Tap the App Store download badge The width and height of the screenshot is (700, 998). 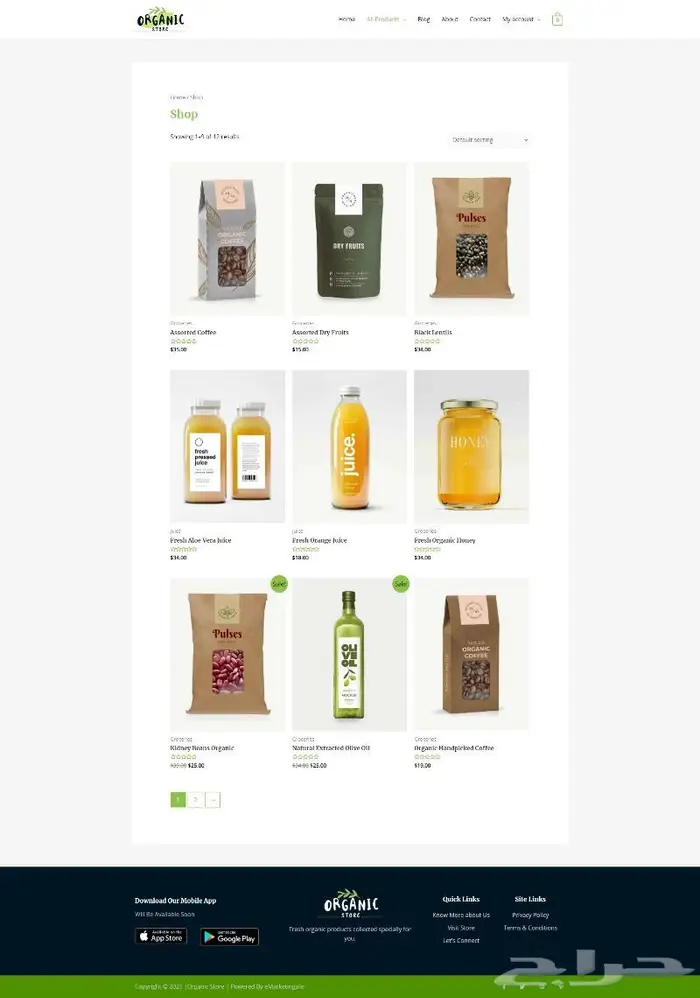[161, 936]
